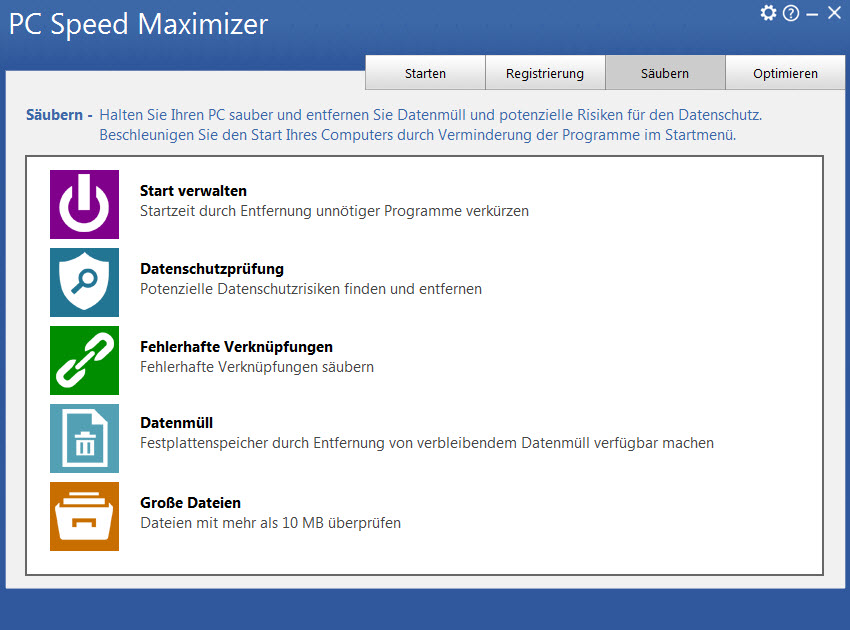
Task: Click 'Potenzielle Datenschutzrisiken finden und entfernen'
Action: point(311,289)
